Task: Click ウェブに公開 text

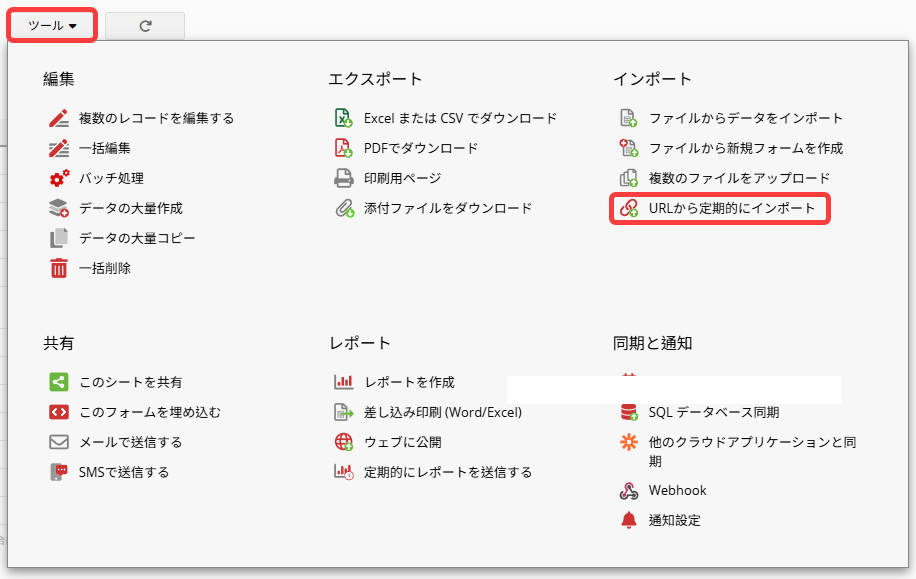Action: 403,442
